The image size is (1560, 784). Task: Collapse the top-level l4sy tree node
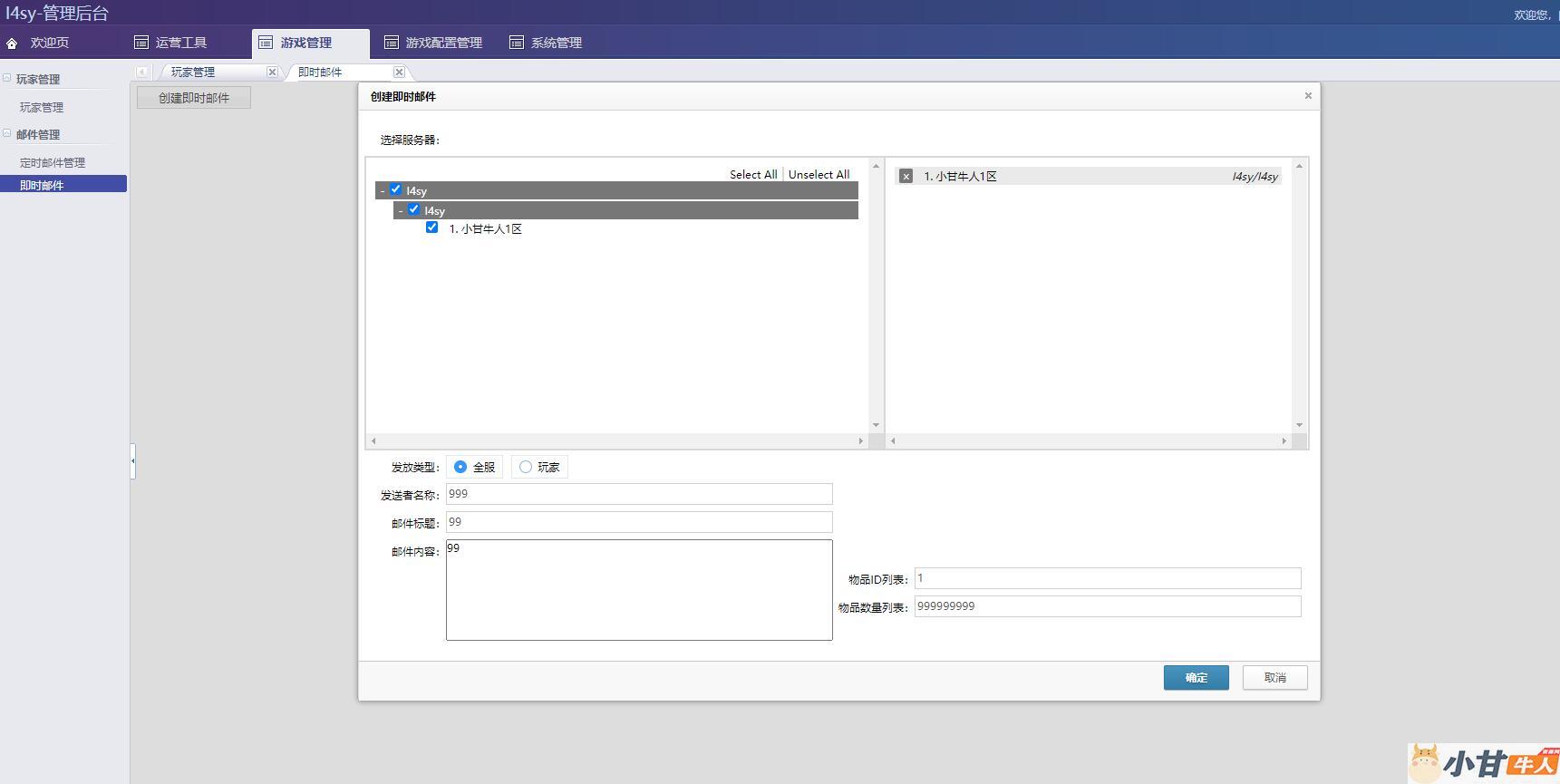click(x=383, y=191)
